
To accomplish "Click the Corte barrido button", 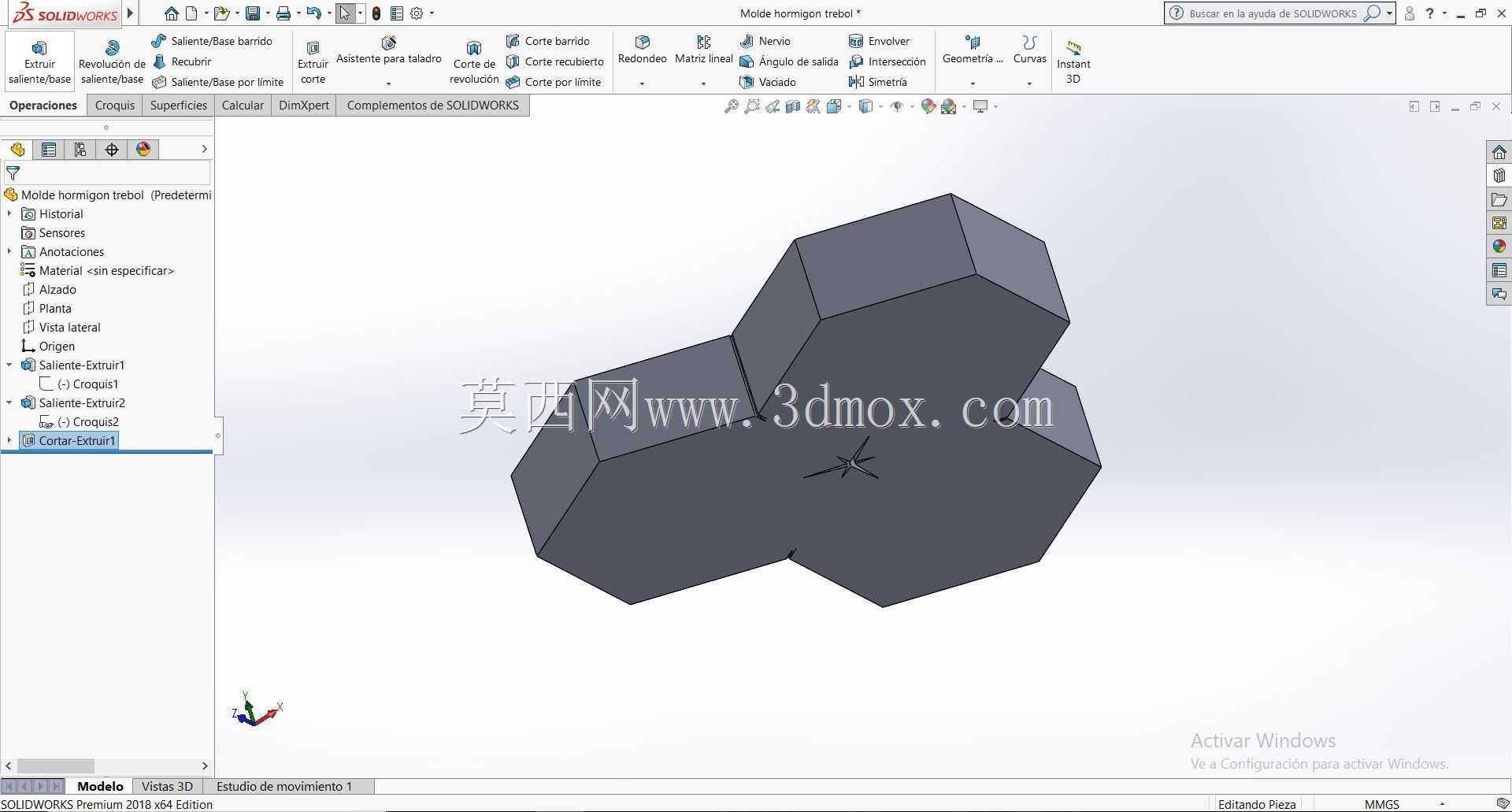I will [x=548, y=41].
